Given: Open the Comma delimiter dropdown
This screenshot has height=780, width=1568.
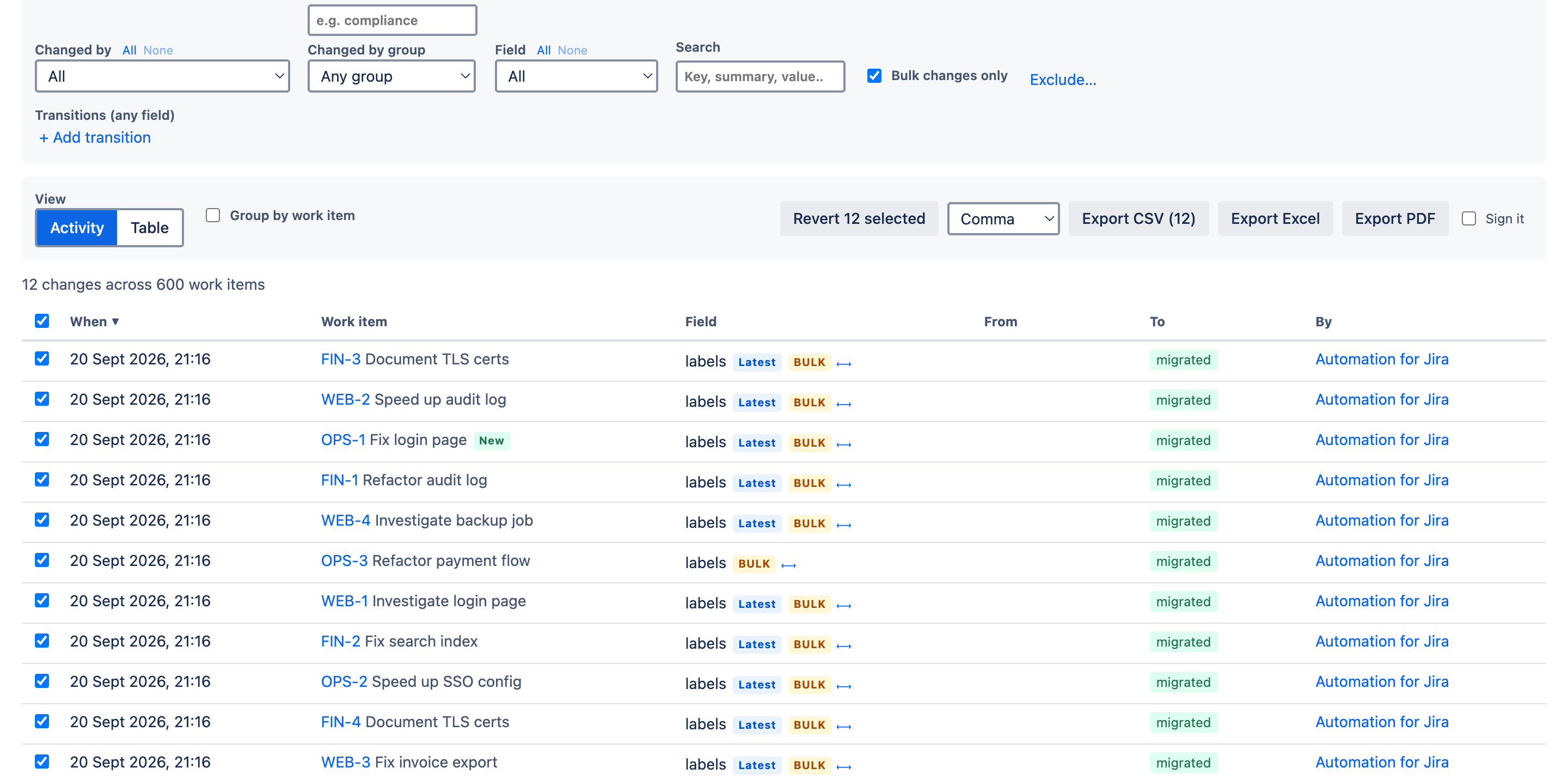Looking at the screenshot, I should click(1003, 218).
